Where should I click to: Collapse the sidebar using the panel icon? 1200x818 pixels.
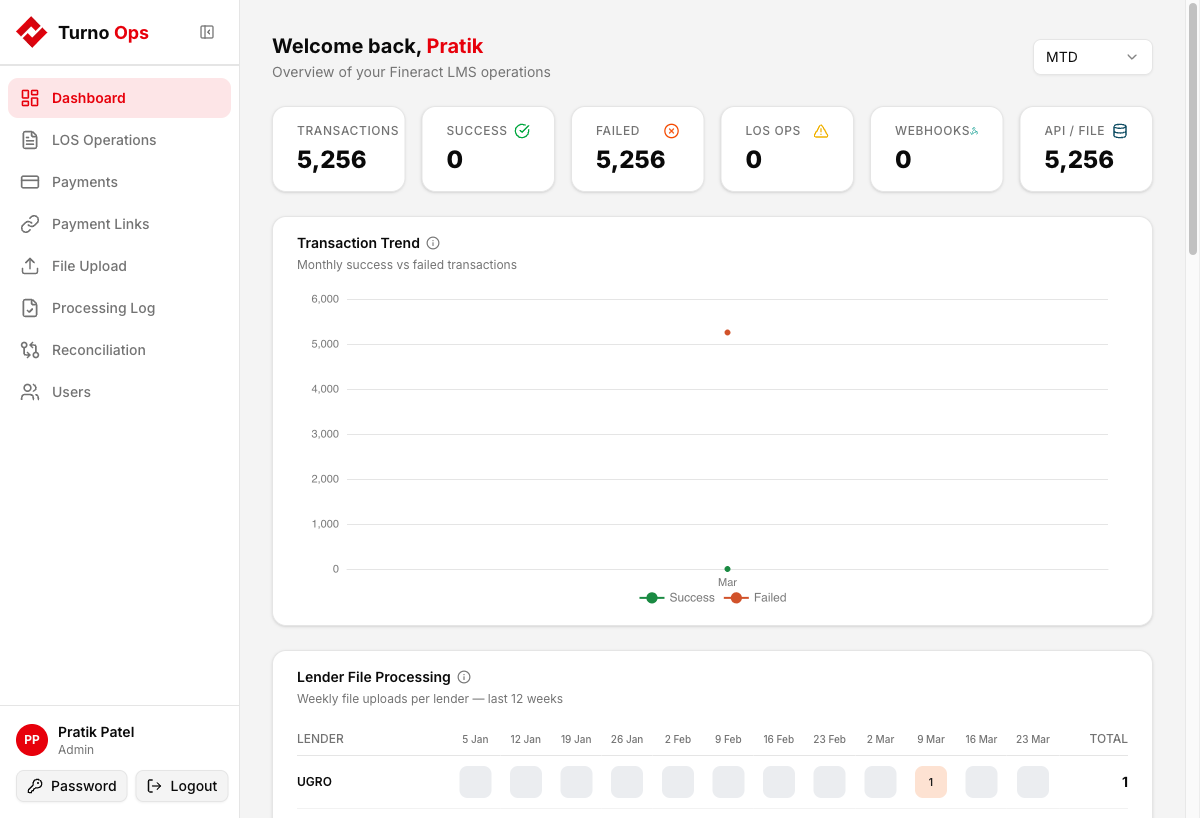(207, 32)
